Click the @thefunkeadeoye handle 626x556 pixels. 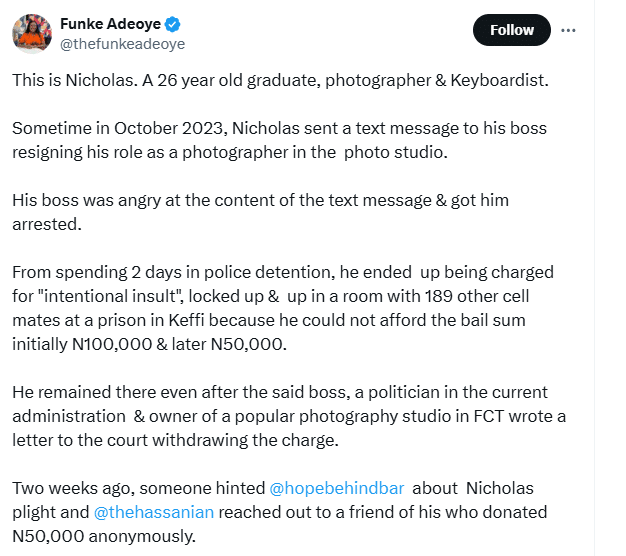tap(123, 44)
